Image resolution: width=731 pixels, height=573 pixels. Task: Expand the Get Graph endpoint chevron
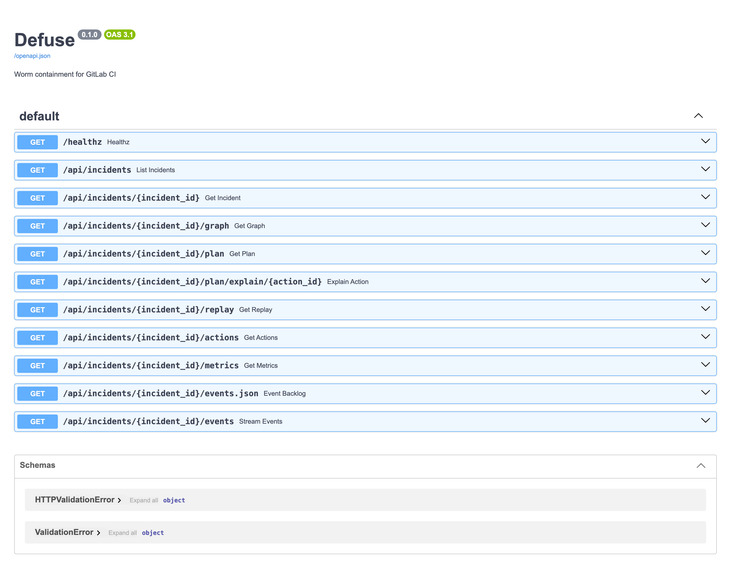(x=705, y=225)
